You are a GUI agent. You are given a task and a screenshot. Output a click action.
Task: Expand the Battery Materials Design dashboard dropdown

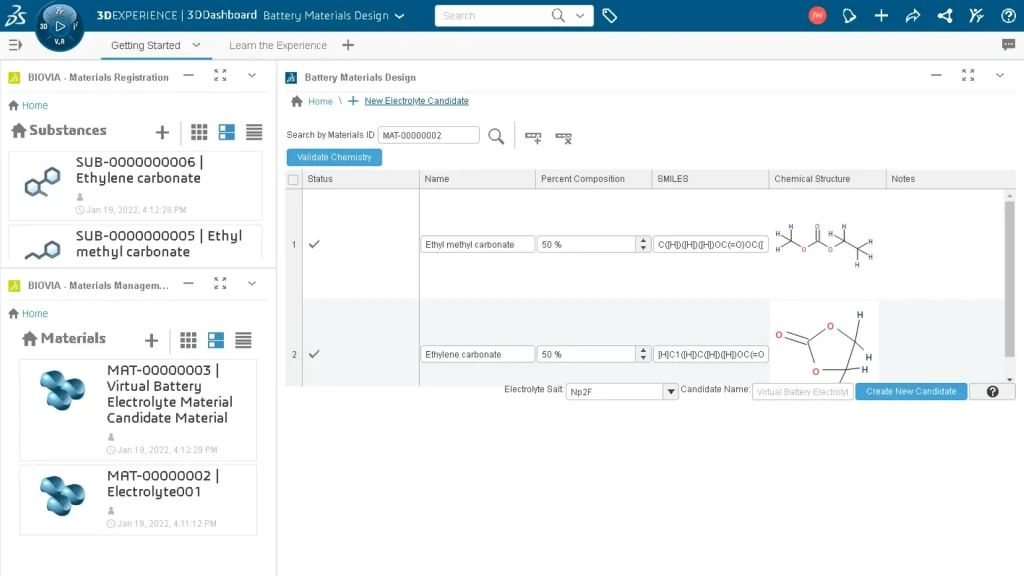400,16
